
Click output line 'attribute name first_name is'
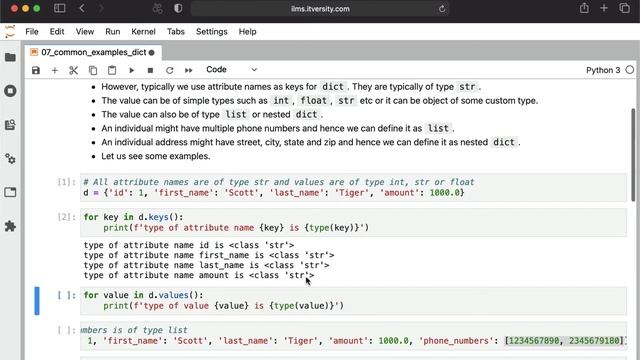click(209, 255)
